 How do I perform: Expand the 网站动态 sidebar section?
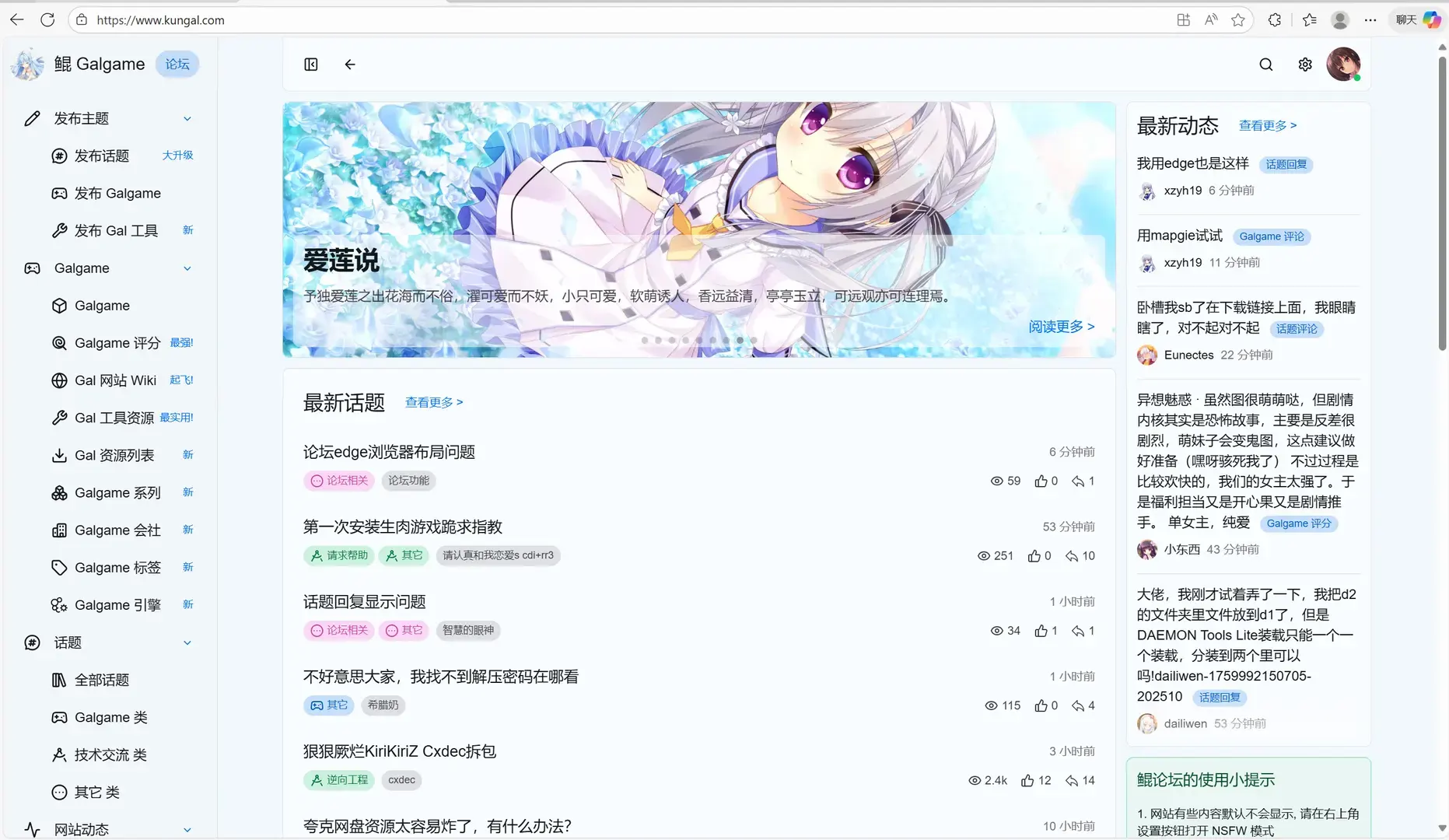tap(187, 829)
